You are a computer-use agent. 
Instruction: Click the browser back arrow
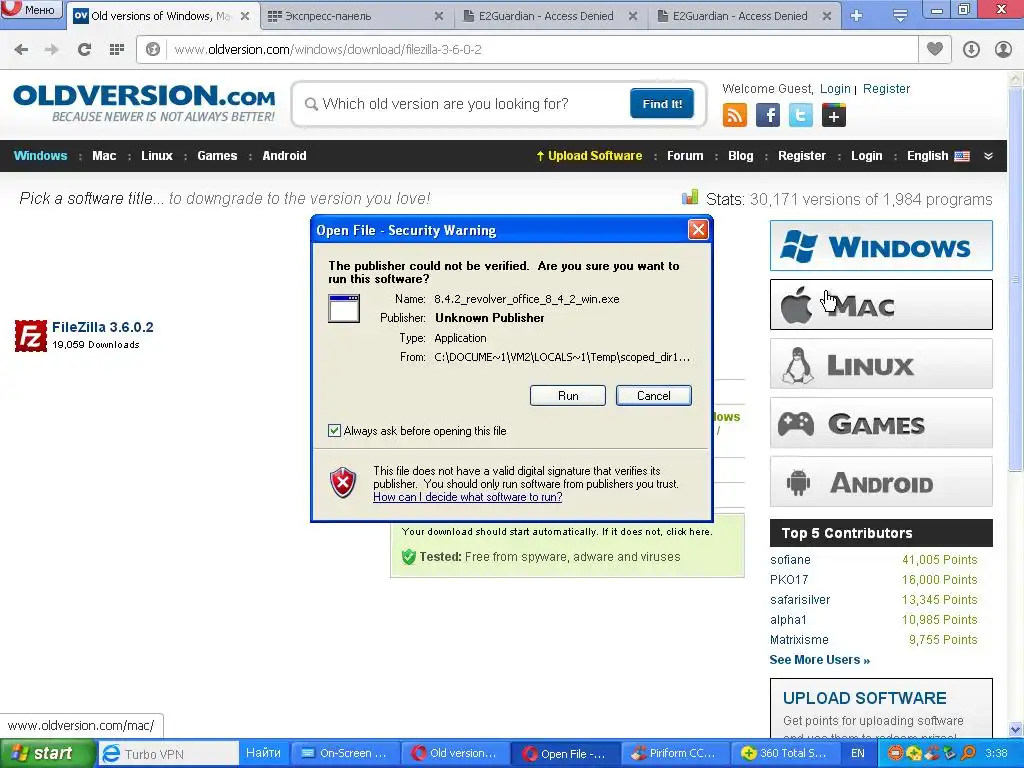click(21, 50)
